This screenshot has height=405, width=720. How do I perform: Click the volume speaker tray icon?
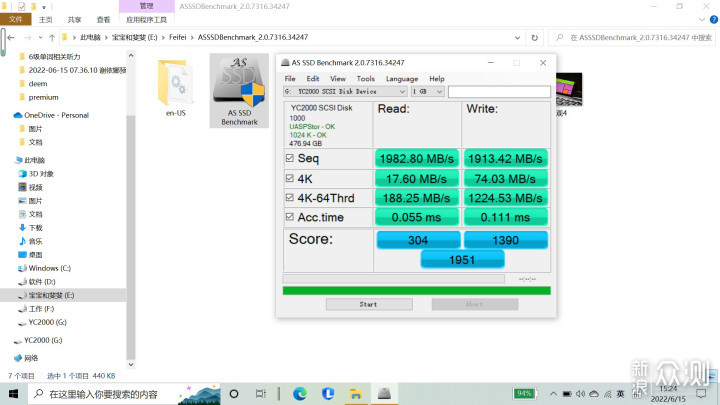point(580,394)
